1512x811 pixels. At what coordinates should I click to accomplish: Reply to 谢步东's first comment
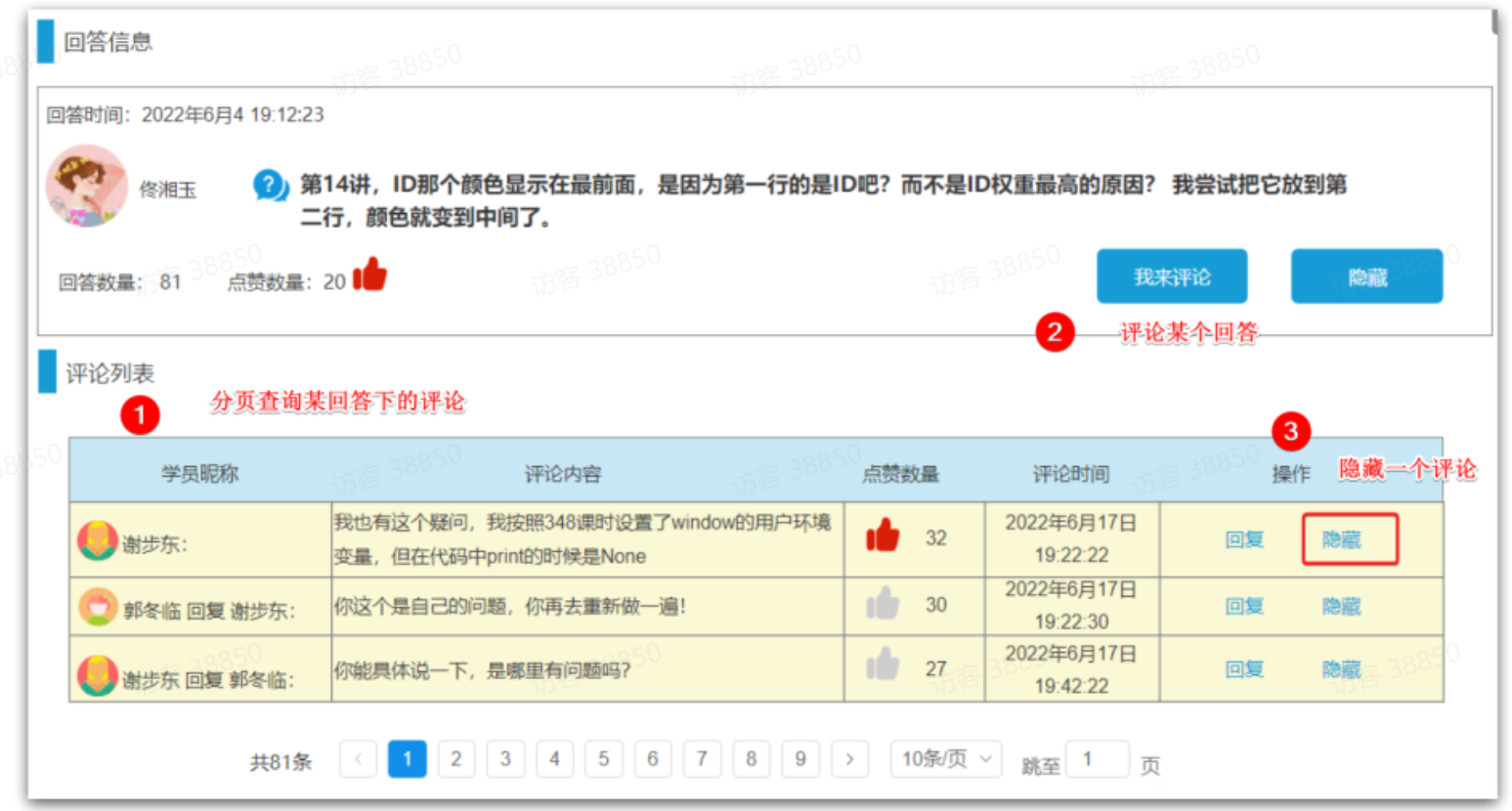point(1244,539)
